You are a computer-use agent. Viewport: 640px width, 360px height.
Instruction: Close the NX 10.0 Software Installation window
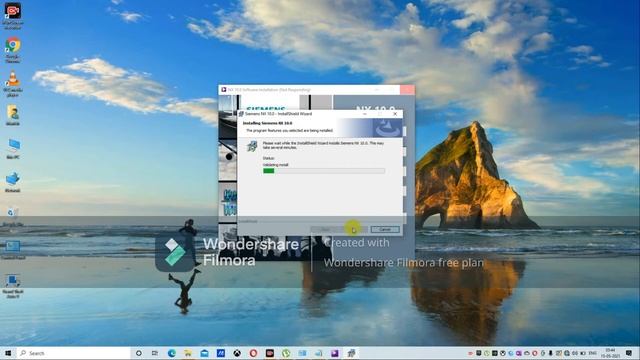coord(407,89)
